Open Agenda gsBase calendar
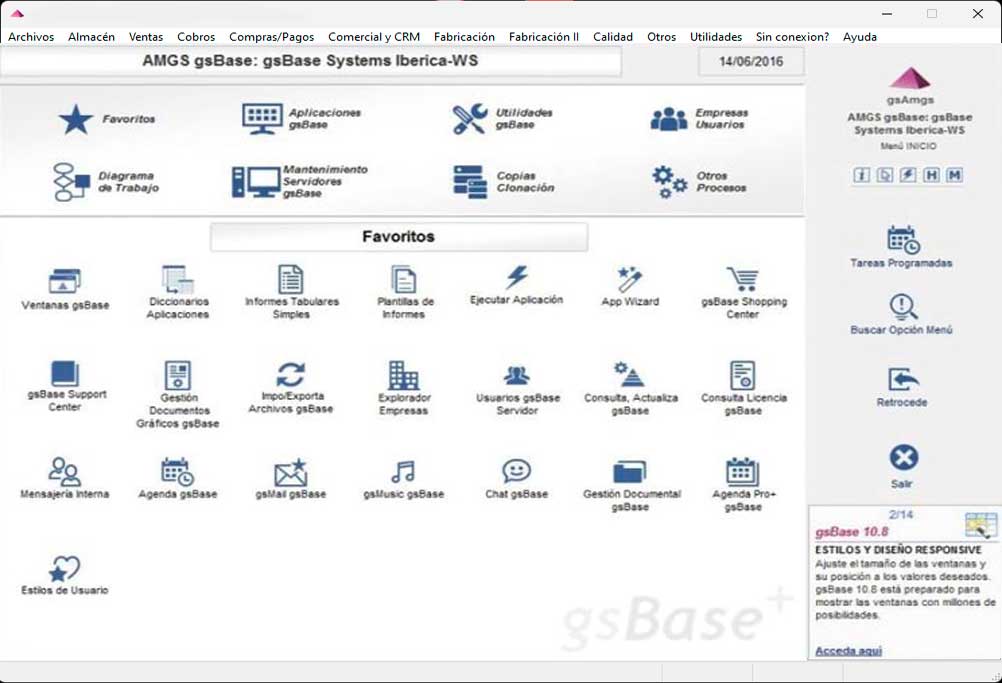The width and height of the screenshot is (1002, 683). tap(178, 472)
